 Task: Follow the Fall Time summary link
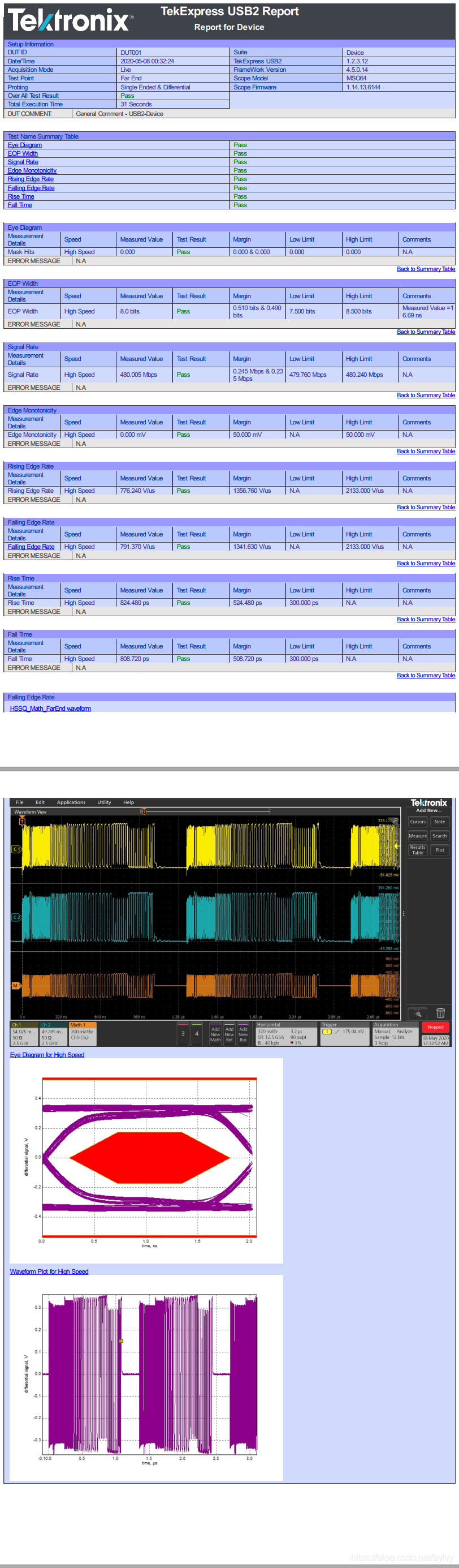point(19,205)
